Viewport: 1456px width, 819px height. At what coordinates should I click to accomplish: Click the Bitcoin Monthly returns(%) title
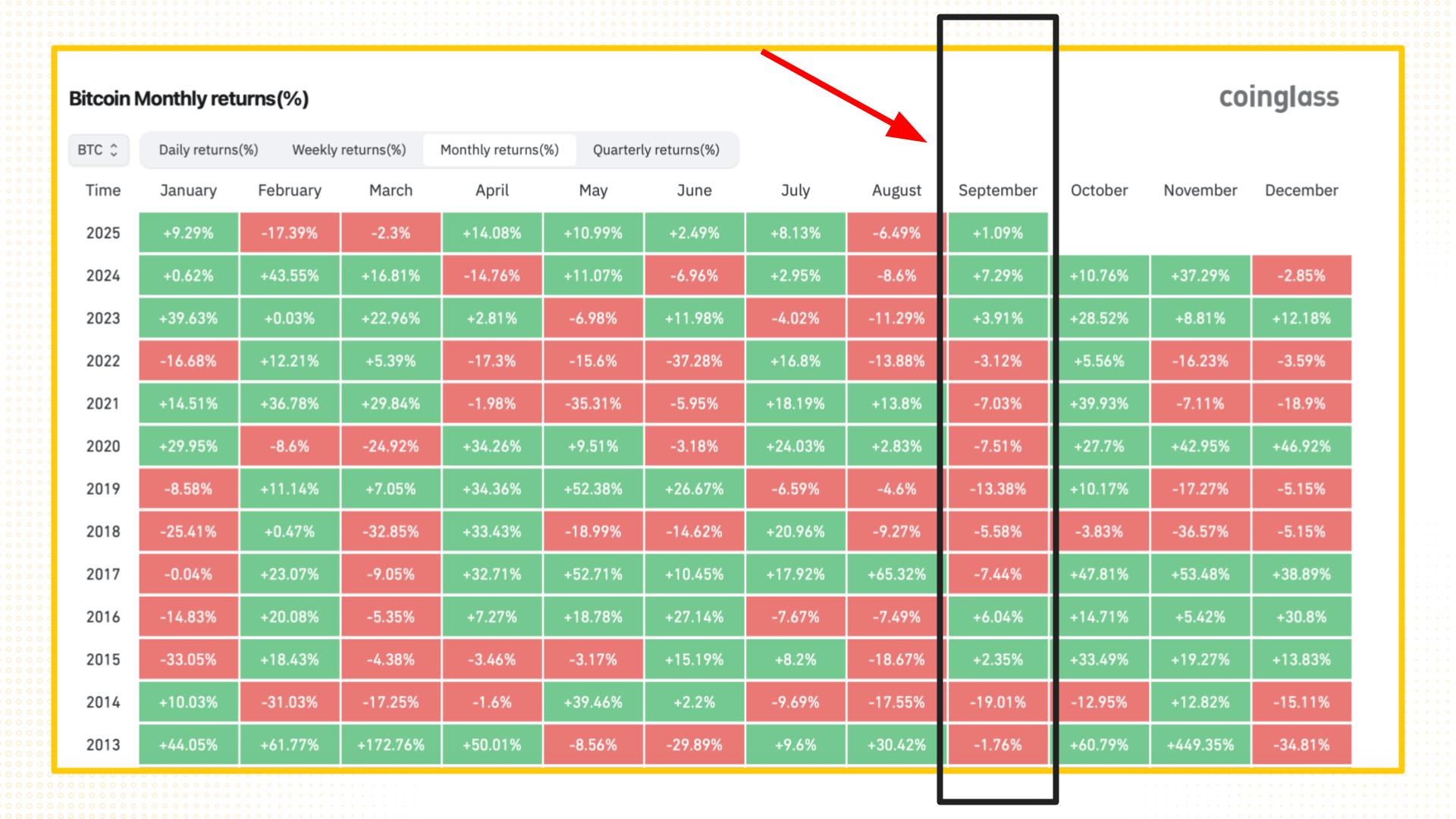pyautogui.click(x=189, y=99)
